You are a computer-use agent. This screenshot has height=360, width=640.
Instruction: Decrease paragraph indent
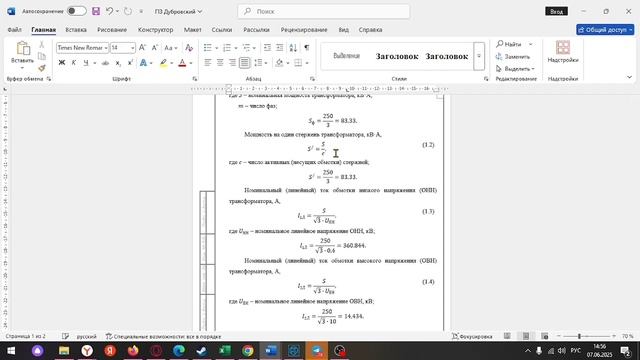pos(267,48)
